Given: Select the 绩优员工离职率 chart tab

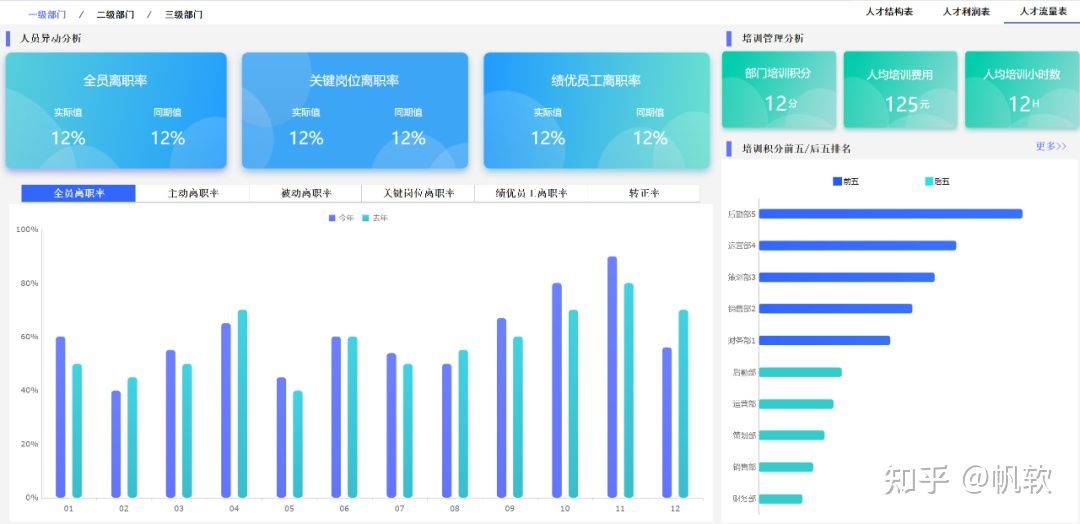Looking at the screenshot, I should point(531,193).
